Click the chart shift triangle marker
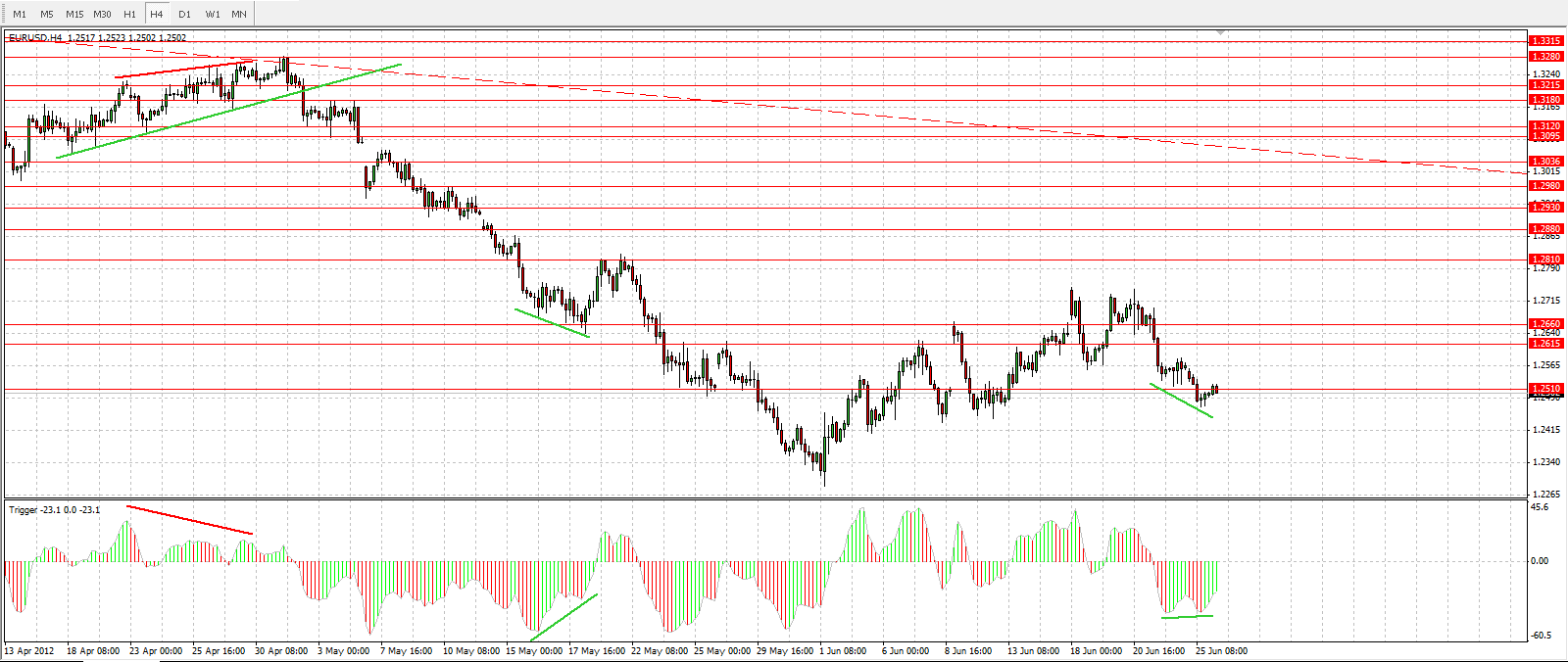Viewport: 1568px width, 662px height. 1220,32
